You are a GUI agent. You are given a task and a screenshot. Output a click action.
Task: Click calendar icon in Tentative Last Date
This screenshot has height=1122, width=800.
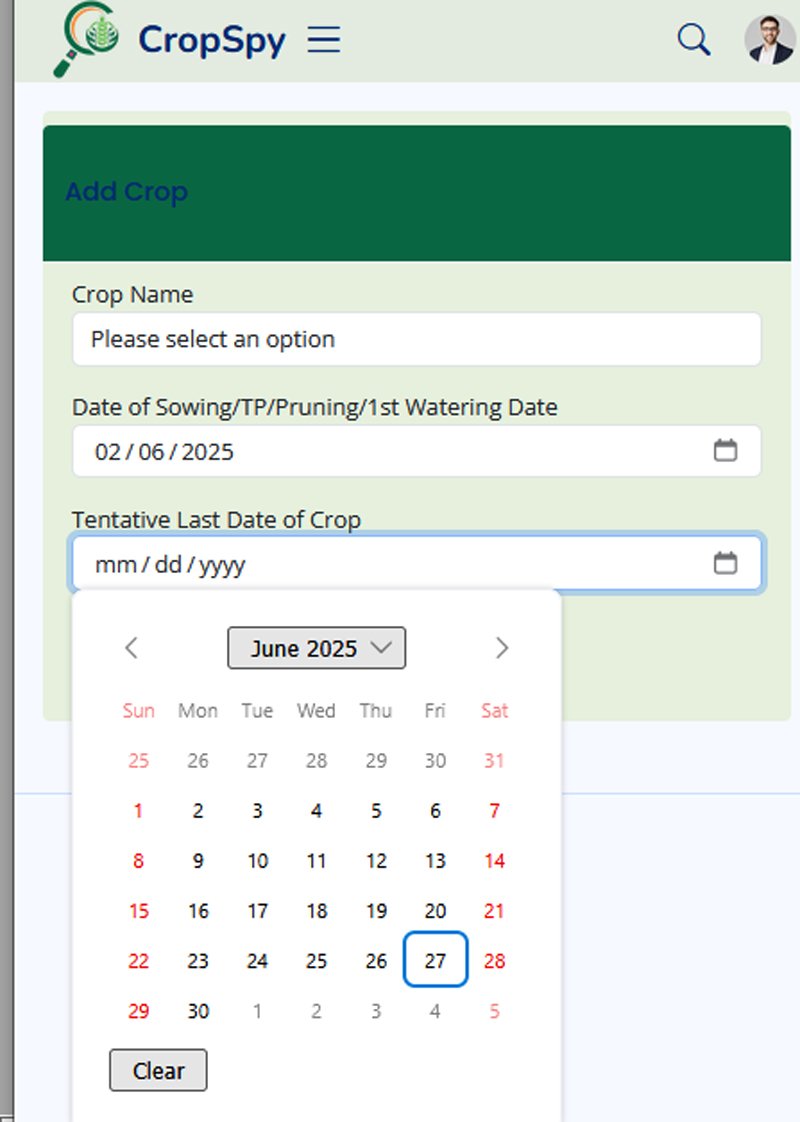click(x=725, y=563)
